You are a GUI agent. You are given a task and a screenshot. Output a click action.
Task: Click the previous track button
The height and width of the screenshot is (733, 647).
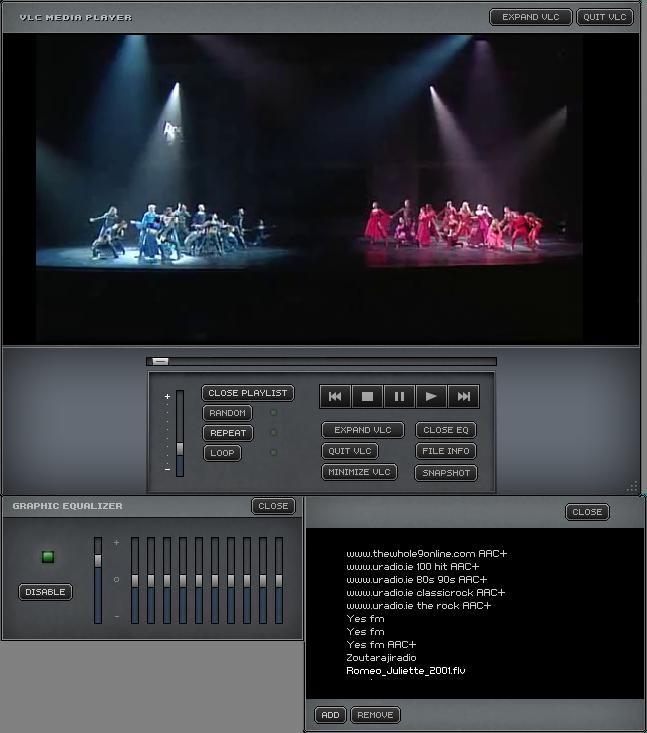pos(335,397)
